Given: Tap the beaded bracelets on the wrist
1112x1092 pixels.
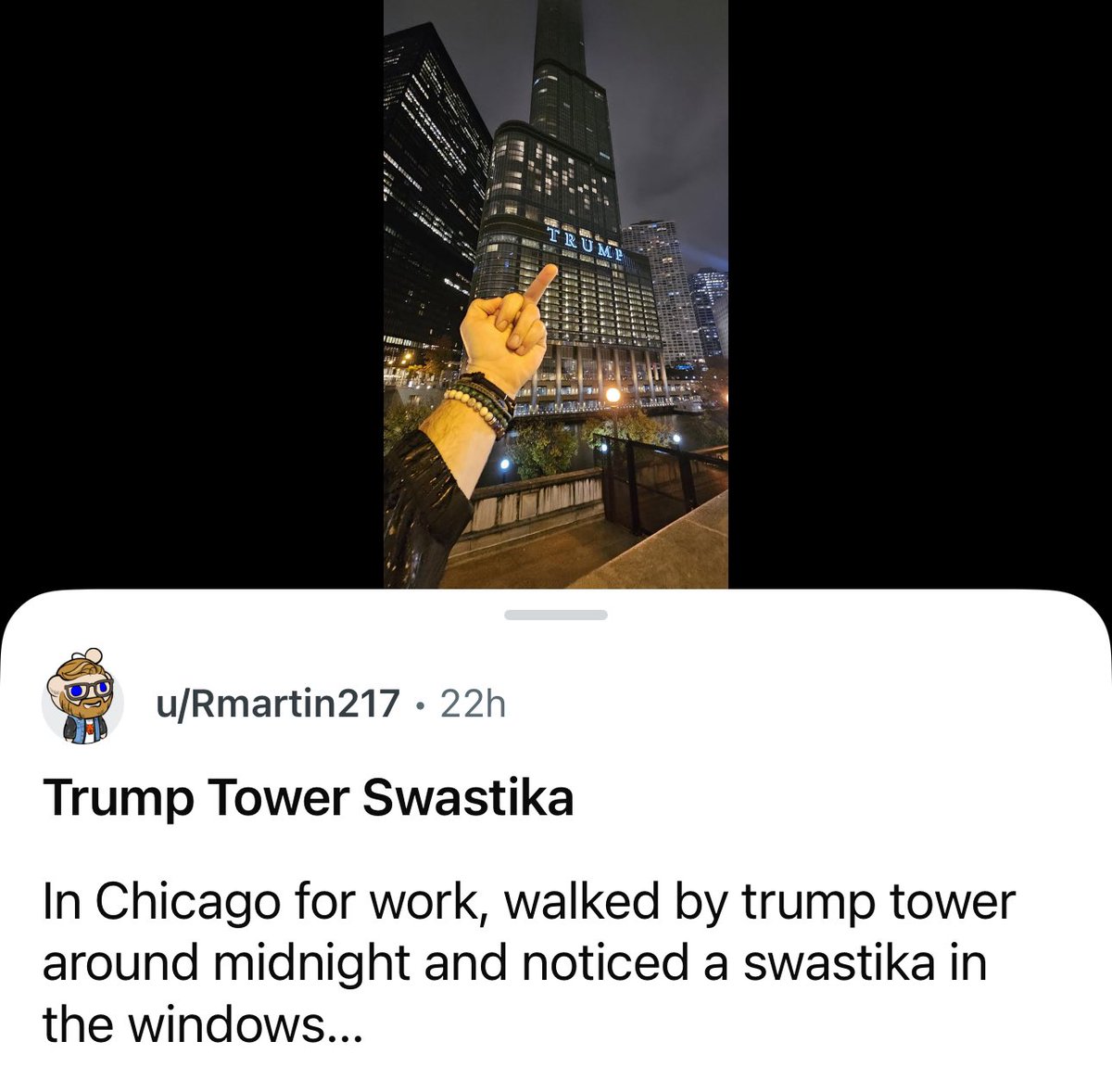Looking at the screenshot, I should tap(480, 400).
